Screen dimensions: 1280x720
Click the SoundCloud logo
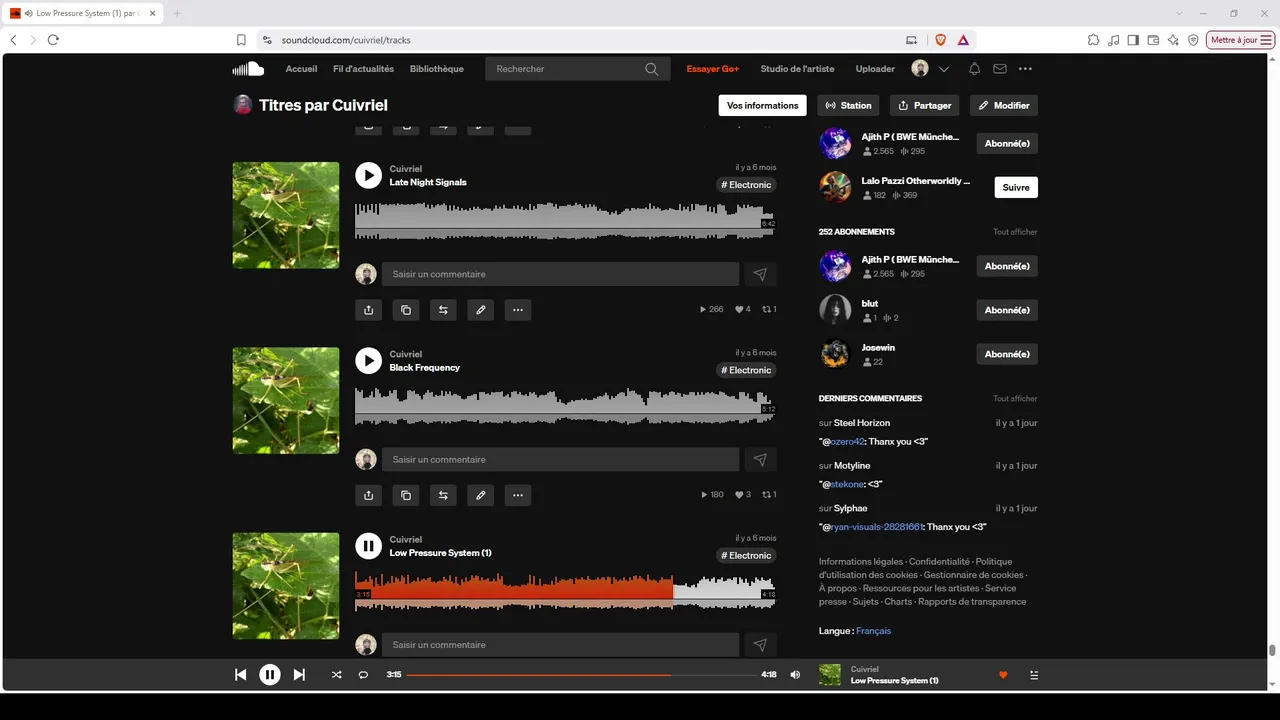(248, 69)
